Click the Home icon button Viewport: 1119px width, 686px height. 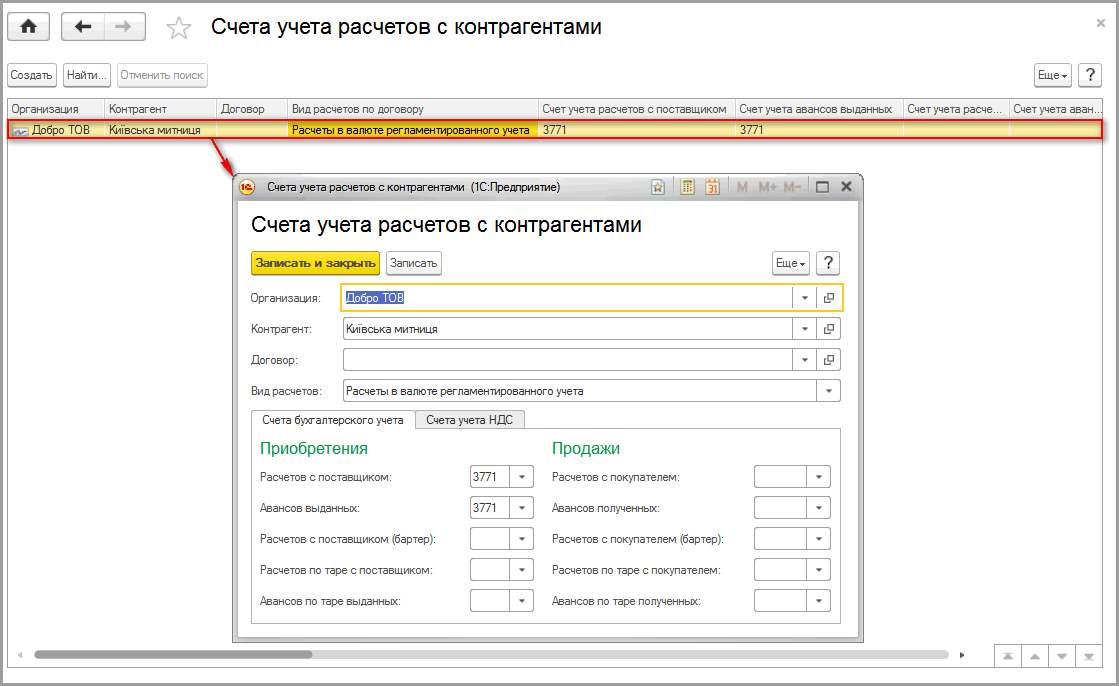point(28,27)
